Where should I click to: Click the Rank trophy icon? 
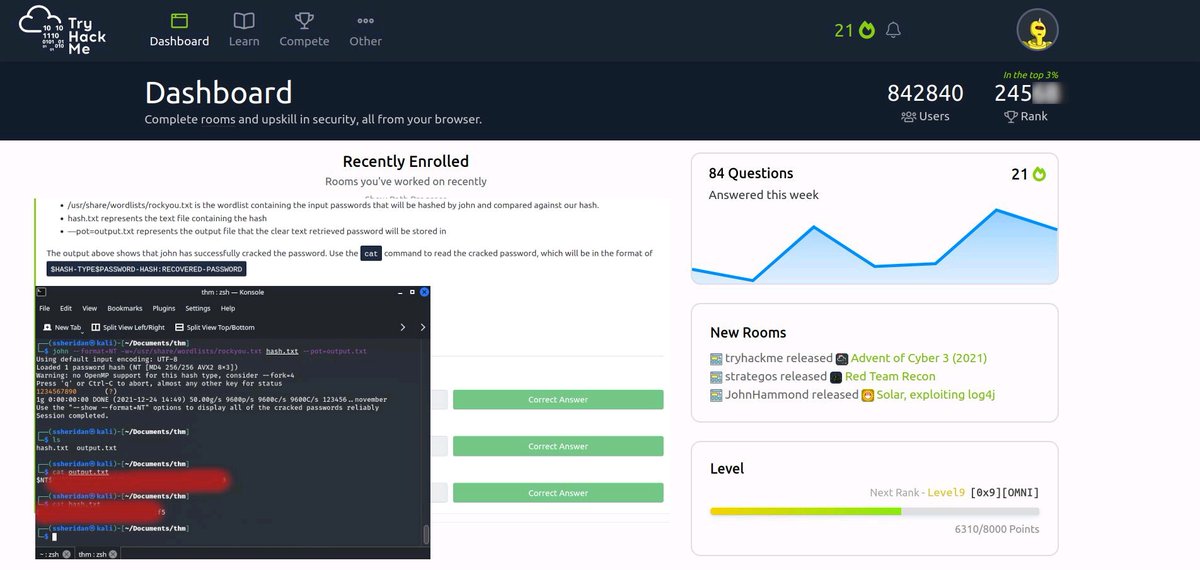pyautogui.click(x=1010, y=116)
